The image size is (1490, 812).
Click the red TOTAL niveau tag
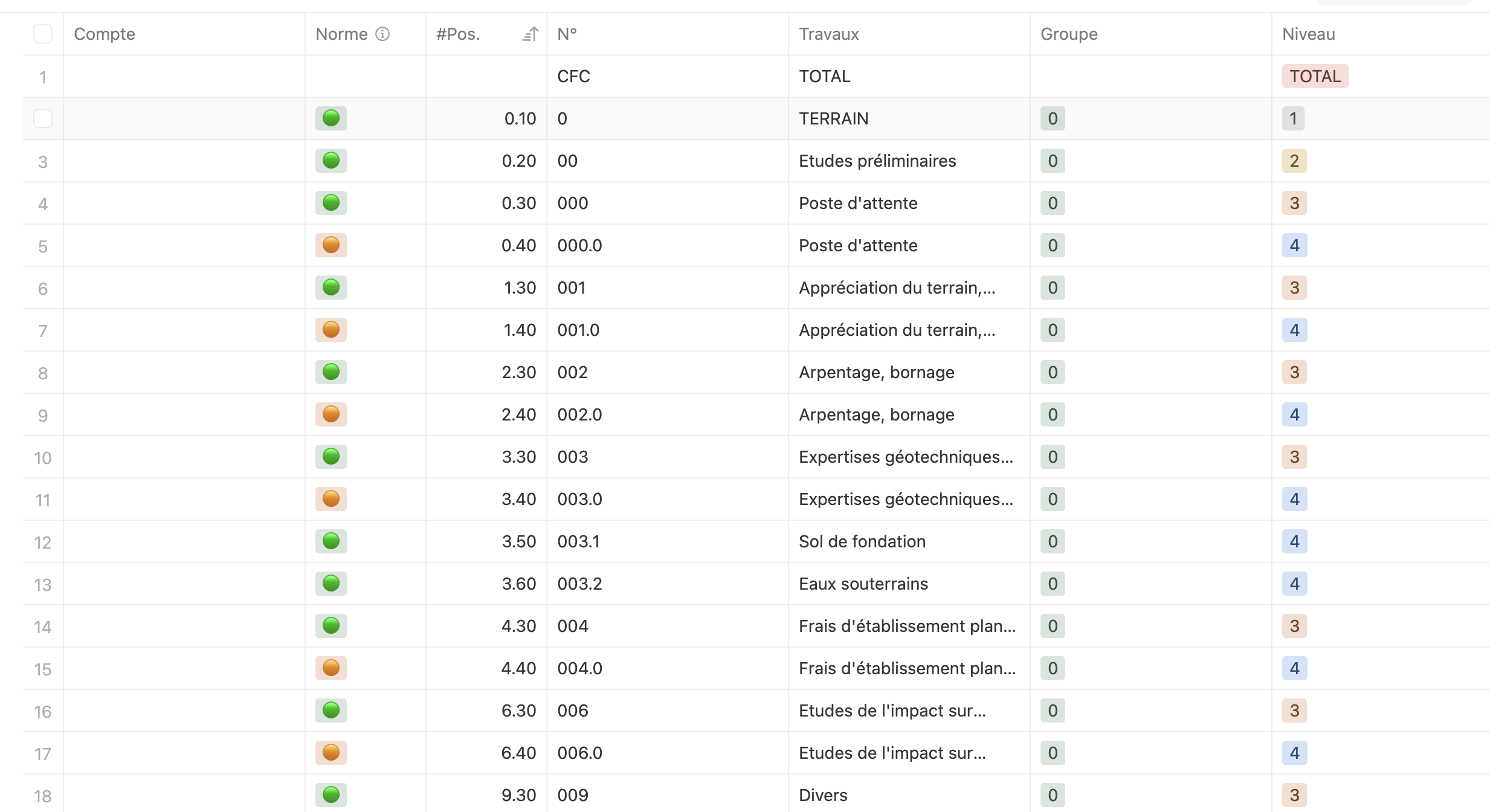pos(1315,76)
